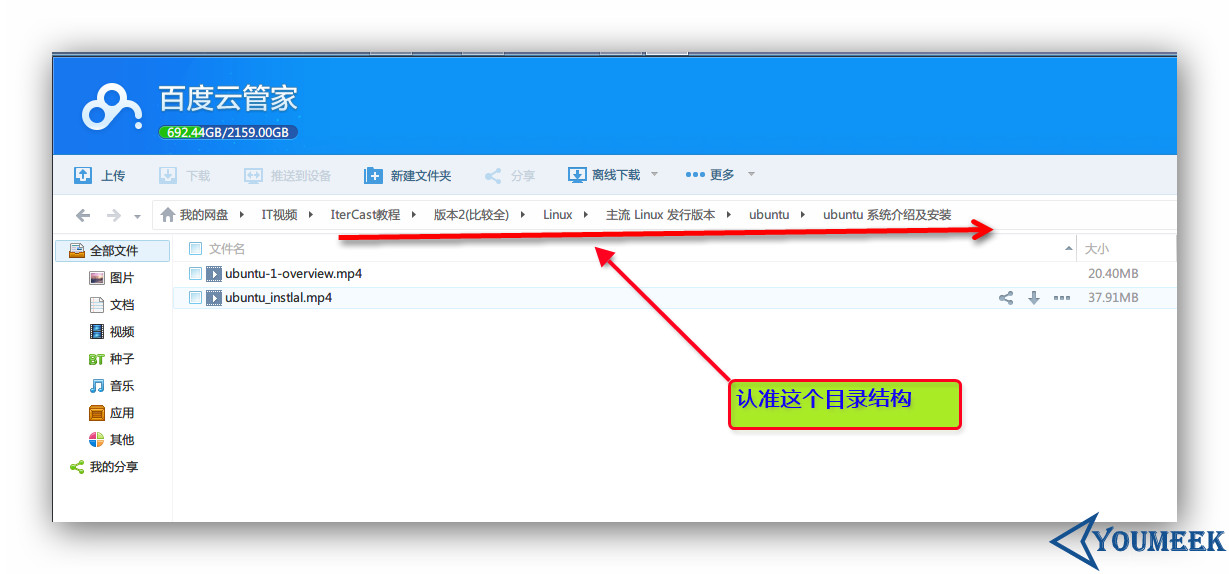This screenshot has height=574, width=1229.
Task: Tick the checkbox for ubuntu_instlal.mp4
Action: (x=196, y=298)
